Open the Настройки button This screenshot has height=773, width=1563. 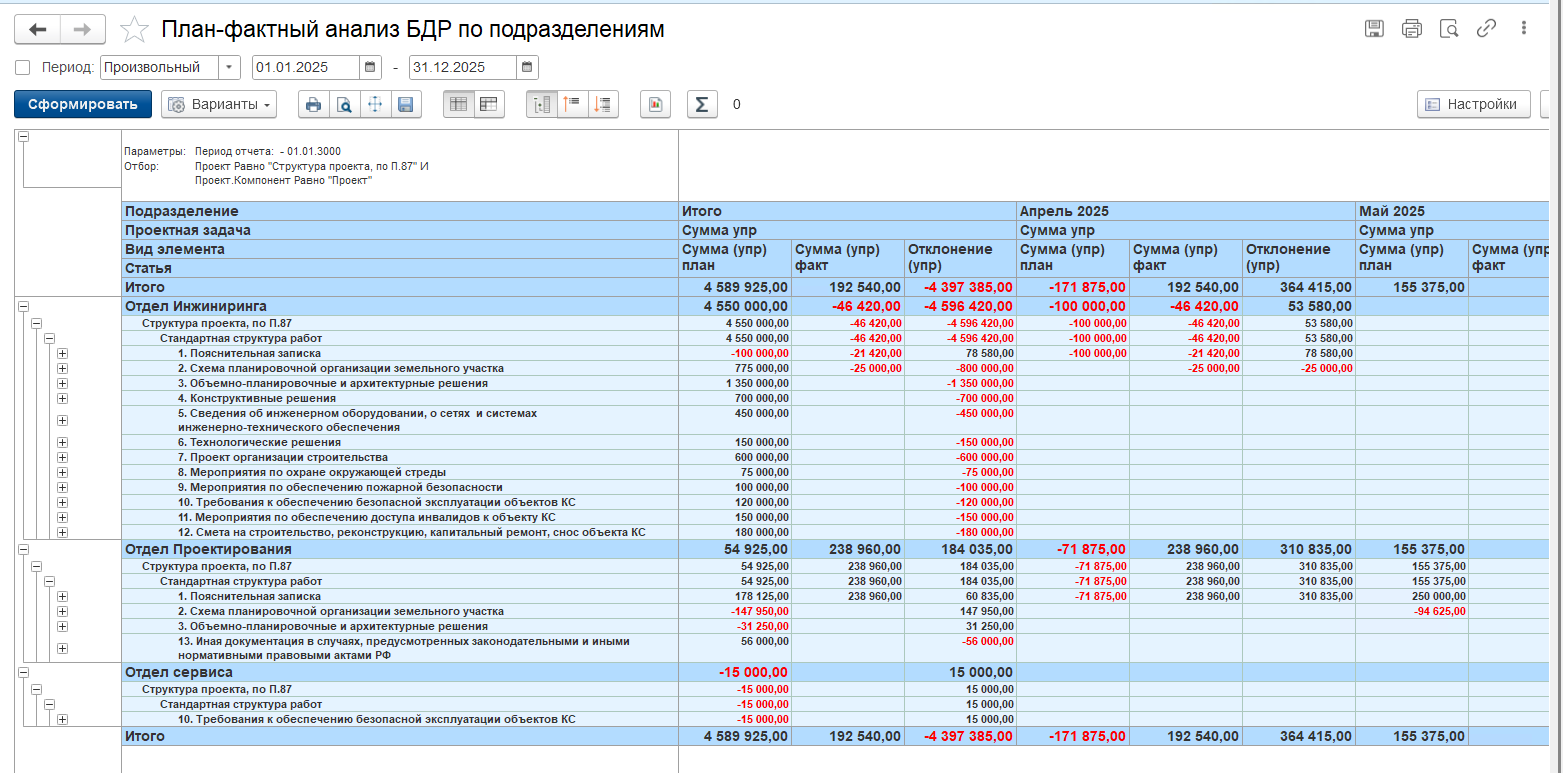[x=1473, y=104]
